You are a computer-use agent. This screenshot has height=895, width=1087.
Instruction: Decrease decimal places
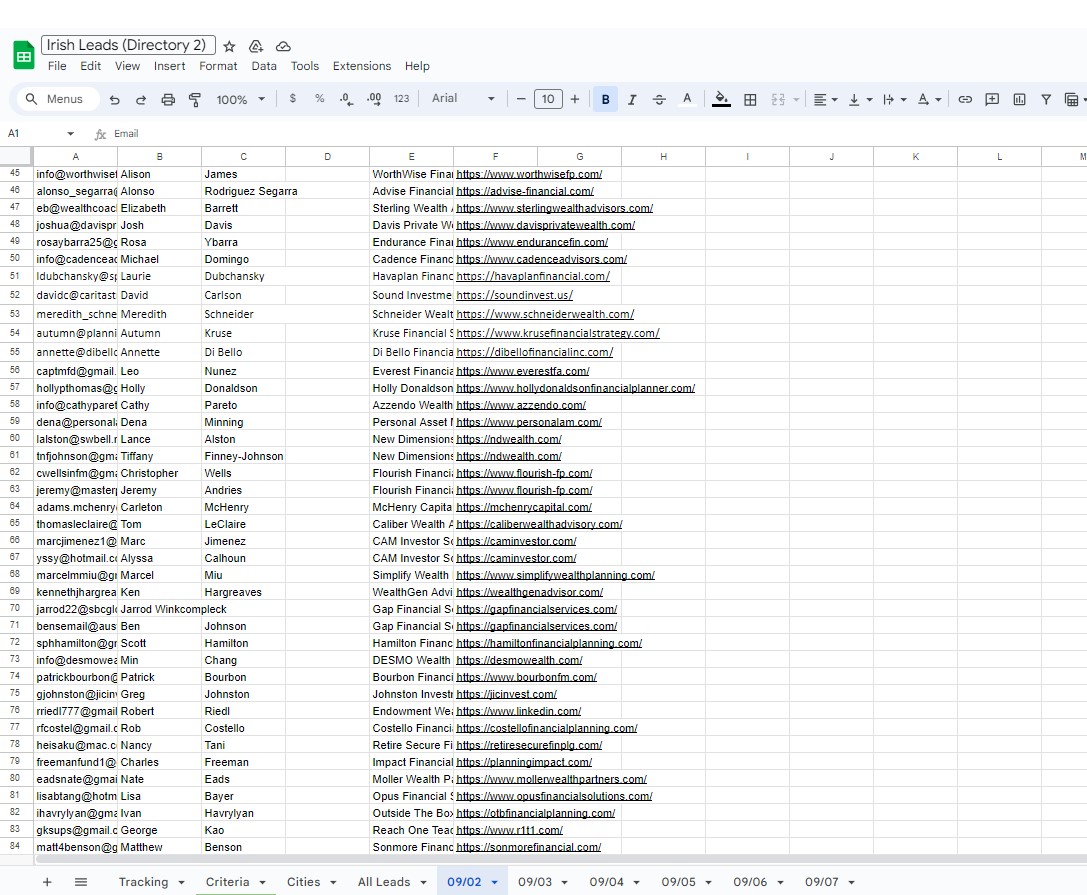(346, 98)
